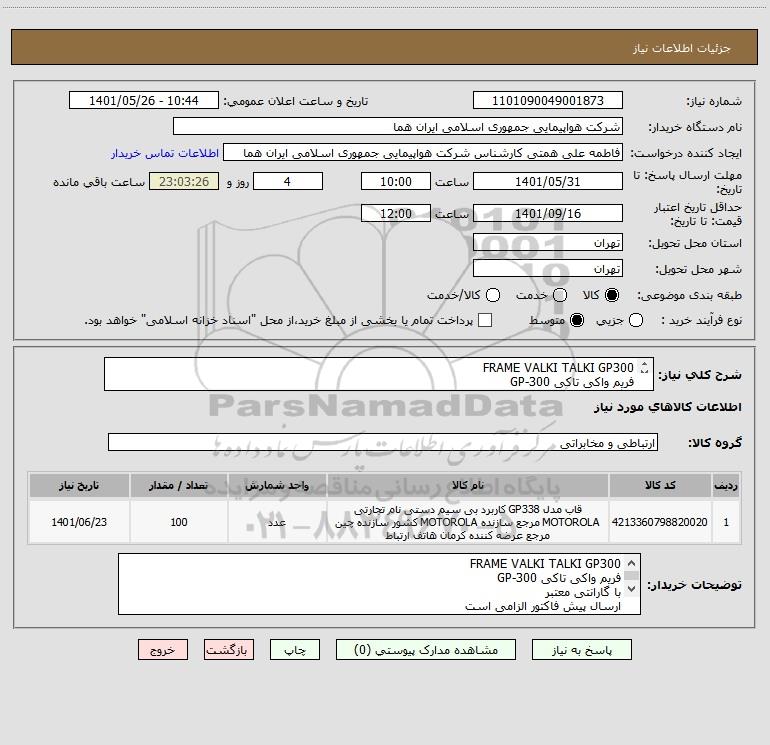Choose the جزیی purchase type radio
The width and height of the screenshot is (770, 745).
tap(636, 320)
